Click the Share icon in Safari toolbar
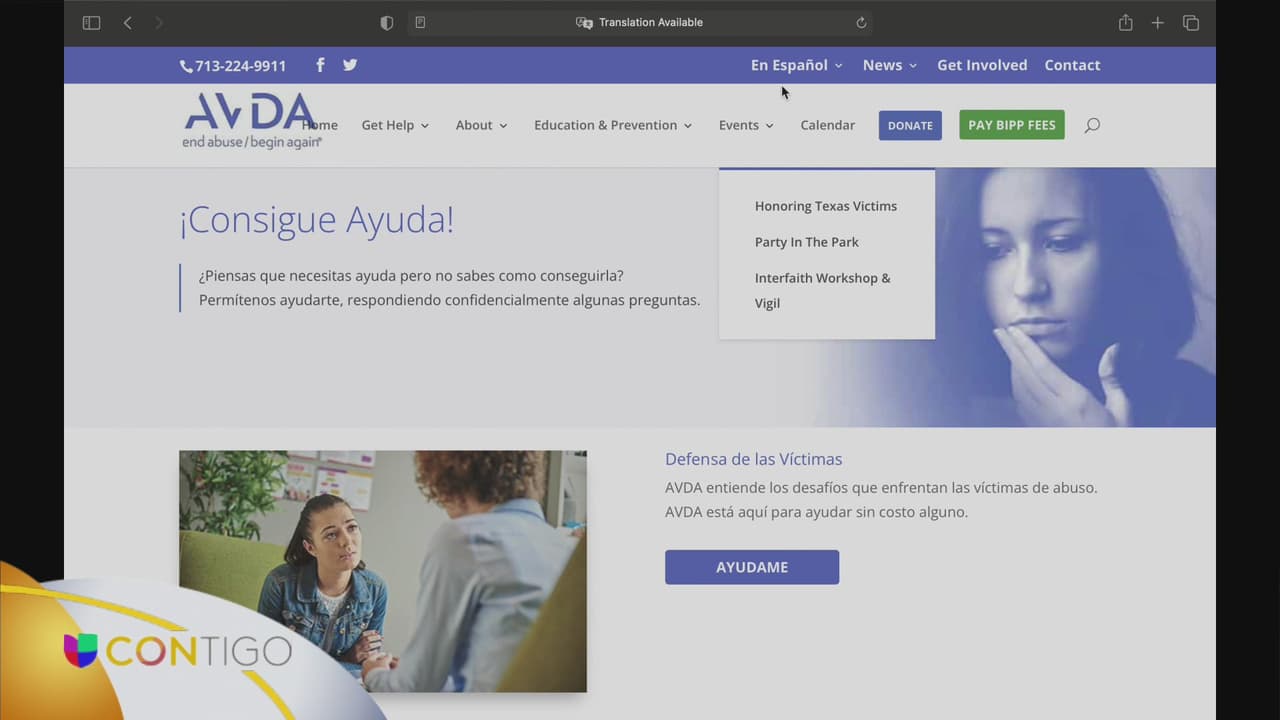Viewport: 1280px width, 720px height. pyautogui.click(x=1125, y=23)
